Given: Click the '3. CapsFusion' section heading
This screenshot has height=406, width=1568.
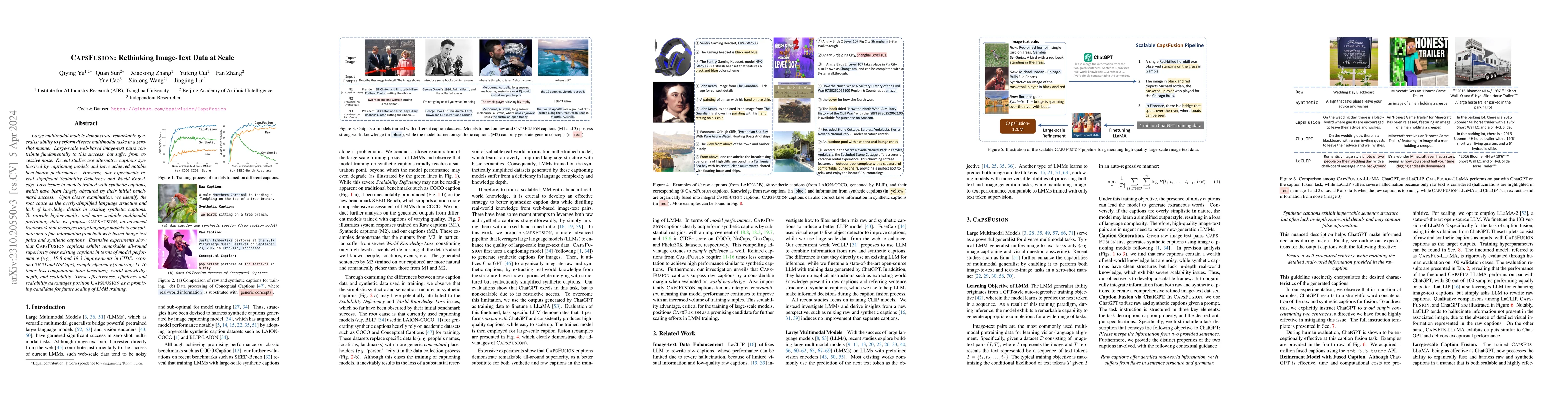Looking at the screenshot, I should (987, 219).
